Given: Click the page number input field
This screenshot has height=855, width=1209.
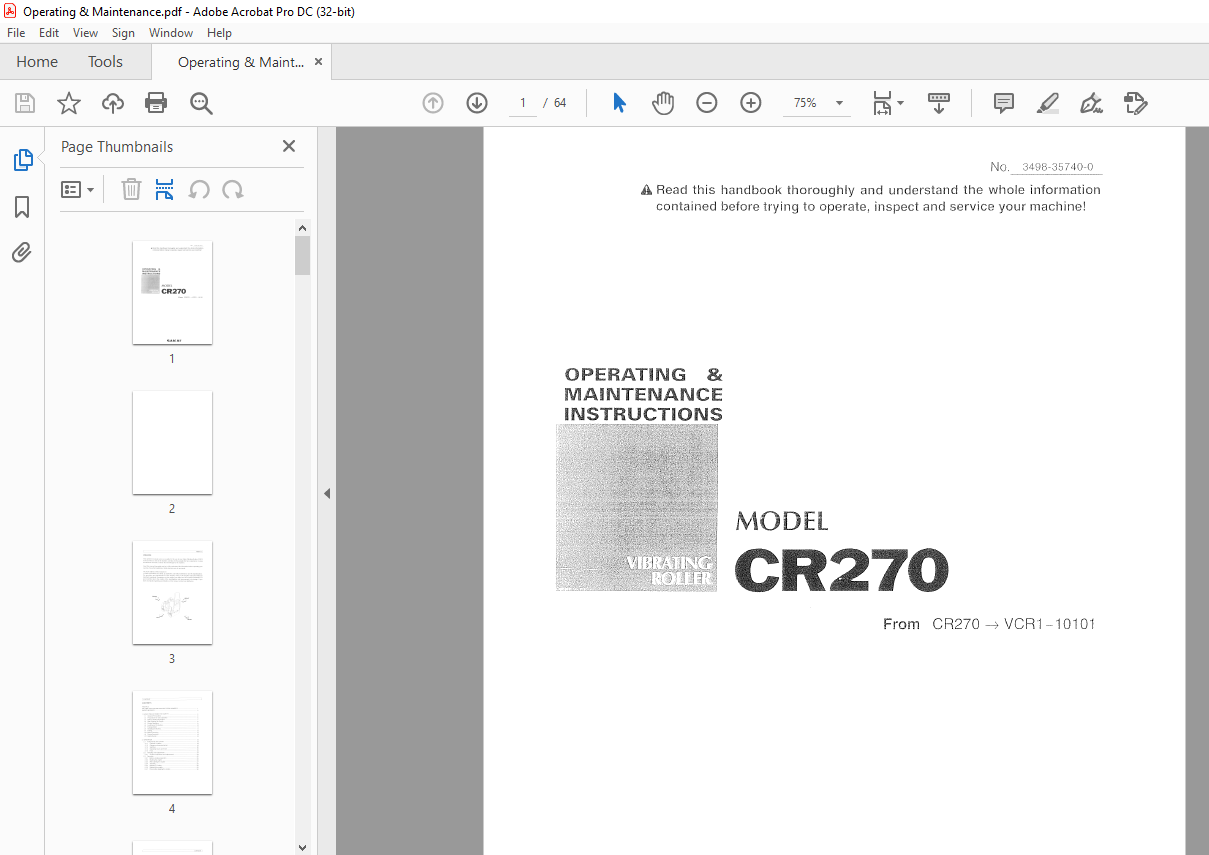Looking at the screenshot, I should pos(522,103).
